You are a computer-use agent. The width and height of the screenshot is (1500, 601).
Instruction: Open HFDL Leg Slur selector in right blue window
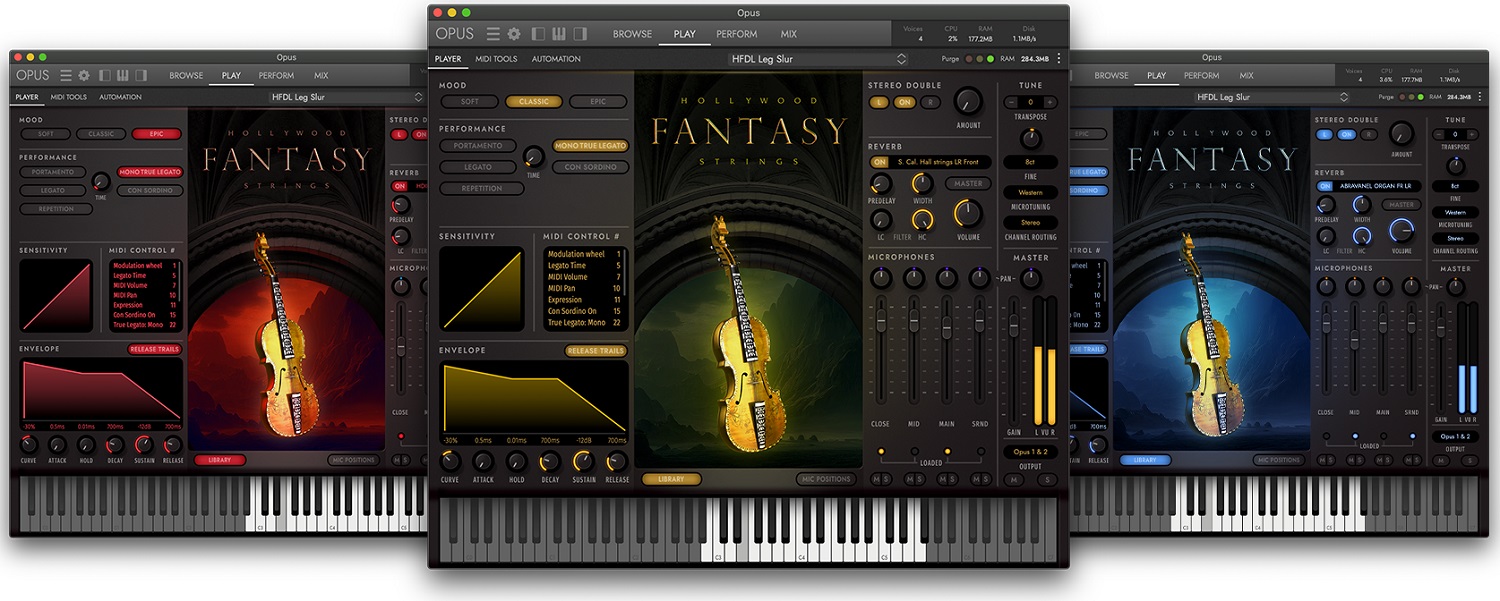pyautogui.click(x=1273, y=97)
